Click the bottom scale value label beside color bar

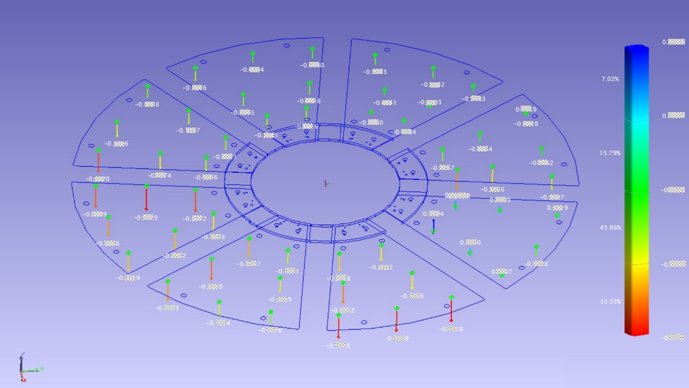coord(673,337)
